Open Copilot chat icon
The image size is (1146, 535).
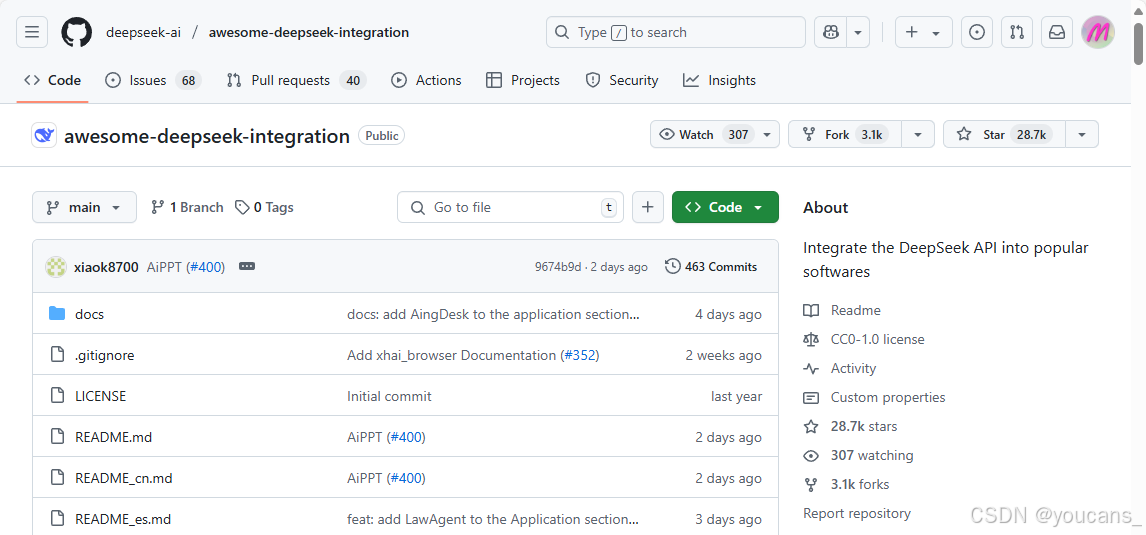point(830,32)
